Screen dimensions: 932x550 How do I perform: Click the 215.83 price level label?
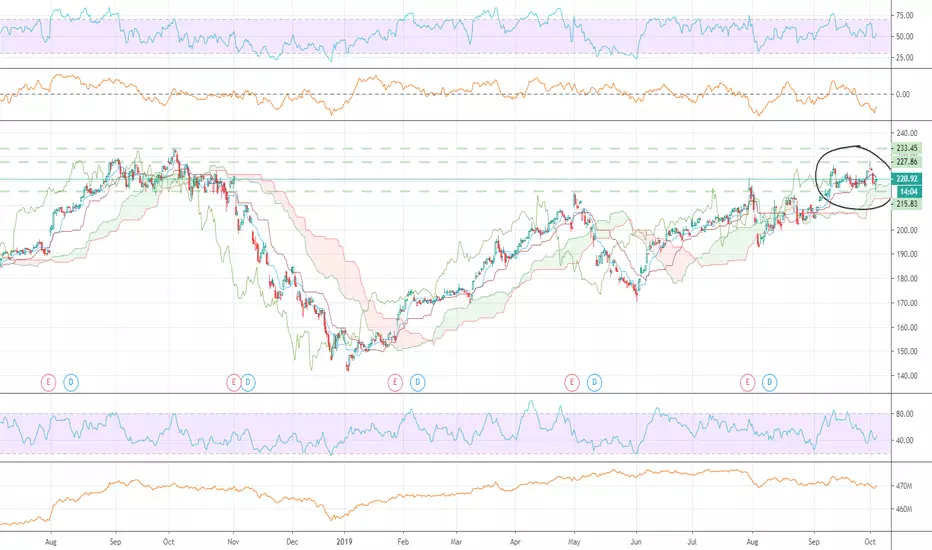click(907, 204)
